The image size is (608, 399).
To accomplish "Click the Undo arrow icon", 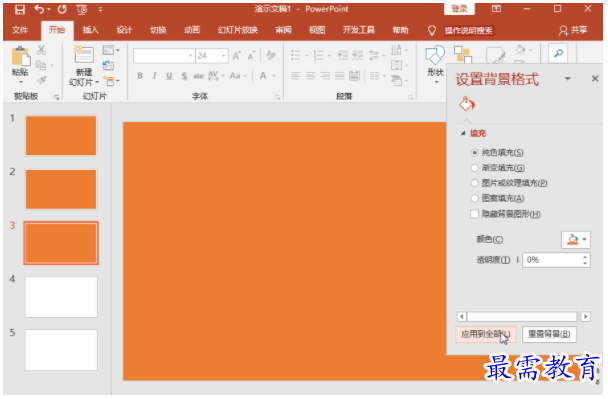I will point(39,9).
